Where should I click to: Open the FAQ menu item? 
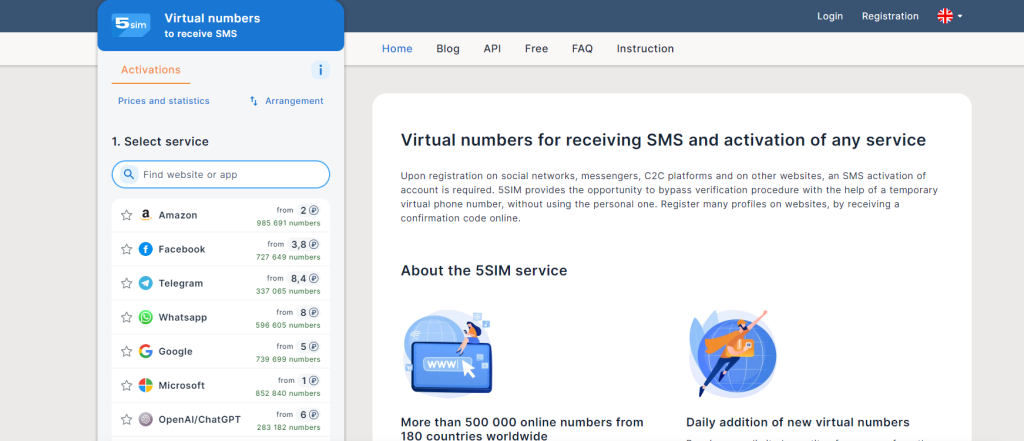tap(582, 48)
